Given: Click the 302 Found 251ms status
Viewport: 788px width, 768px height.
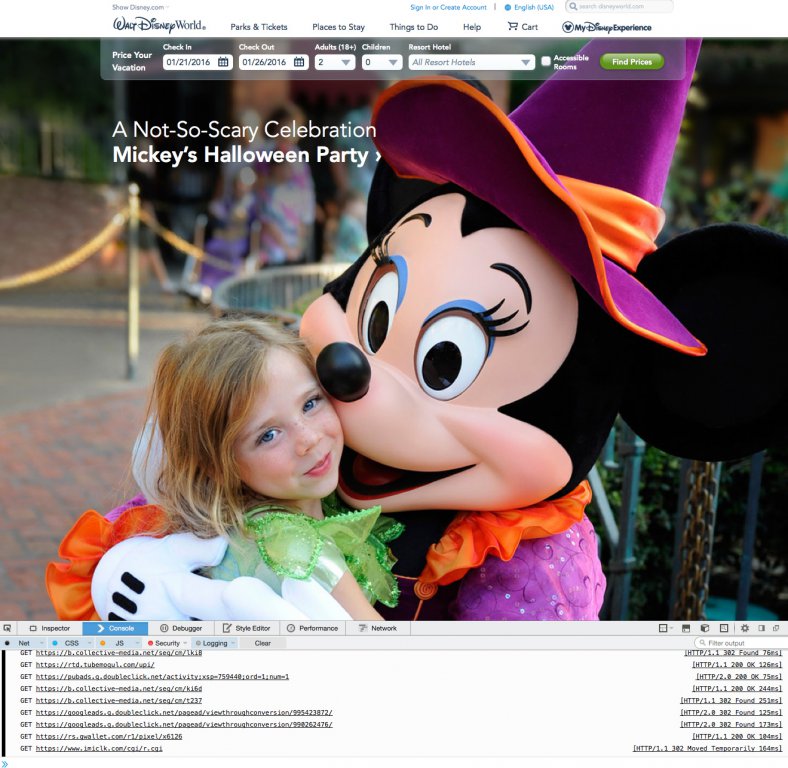Looking at the screenshot, I should 732,701.
